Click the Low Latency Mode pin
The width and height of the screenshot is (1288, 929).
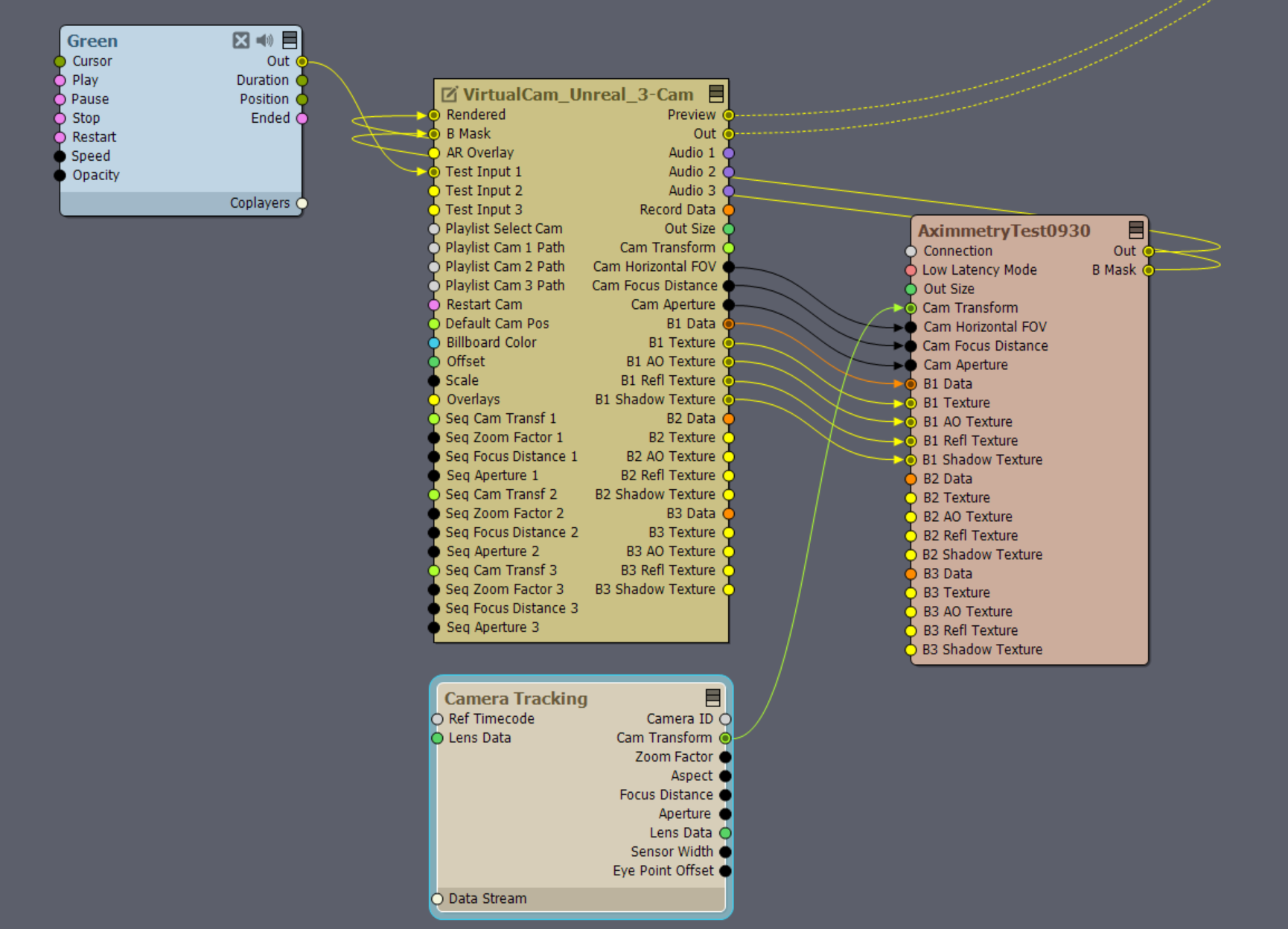(911, 270)
